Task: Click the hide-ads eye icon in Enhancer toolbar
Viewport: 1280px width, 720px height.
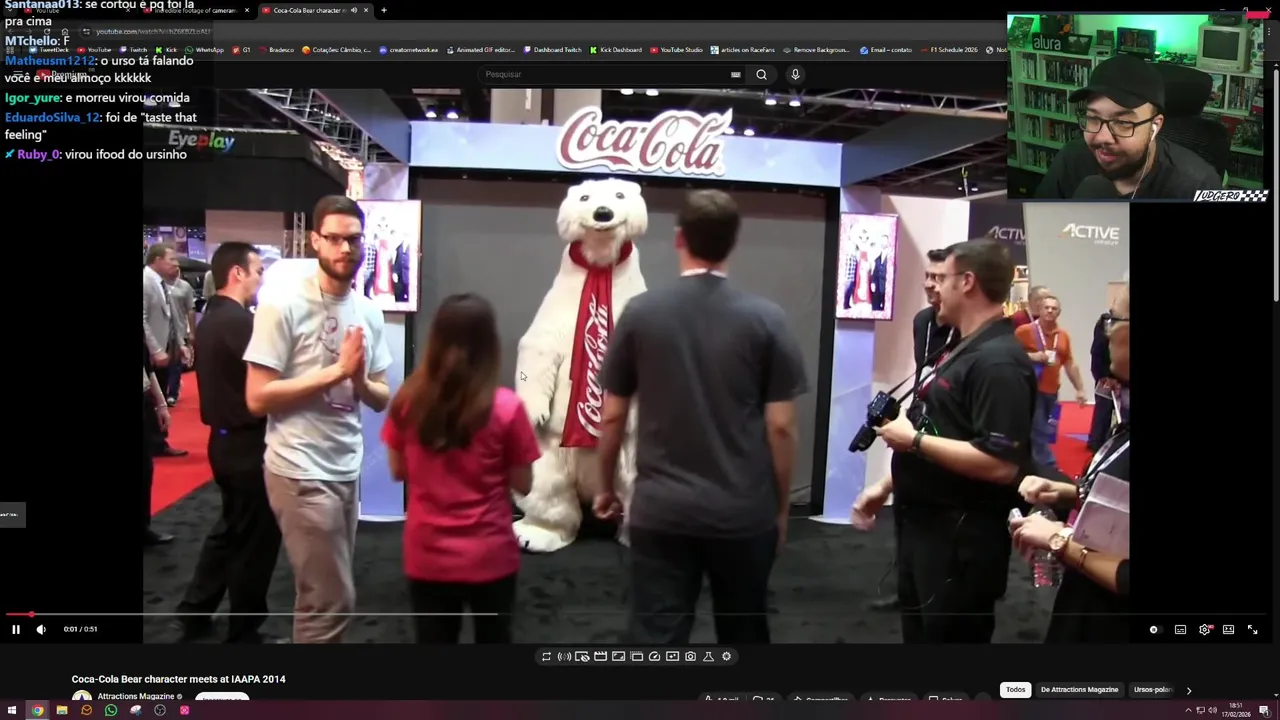Action: [x=582, y=657]
